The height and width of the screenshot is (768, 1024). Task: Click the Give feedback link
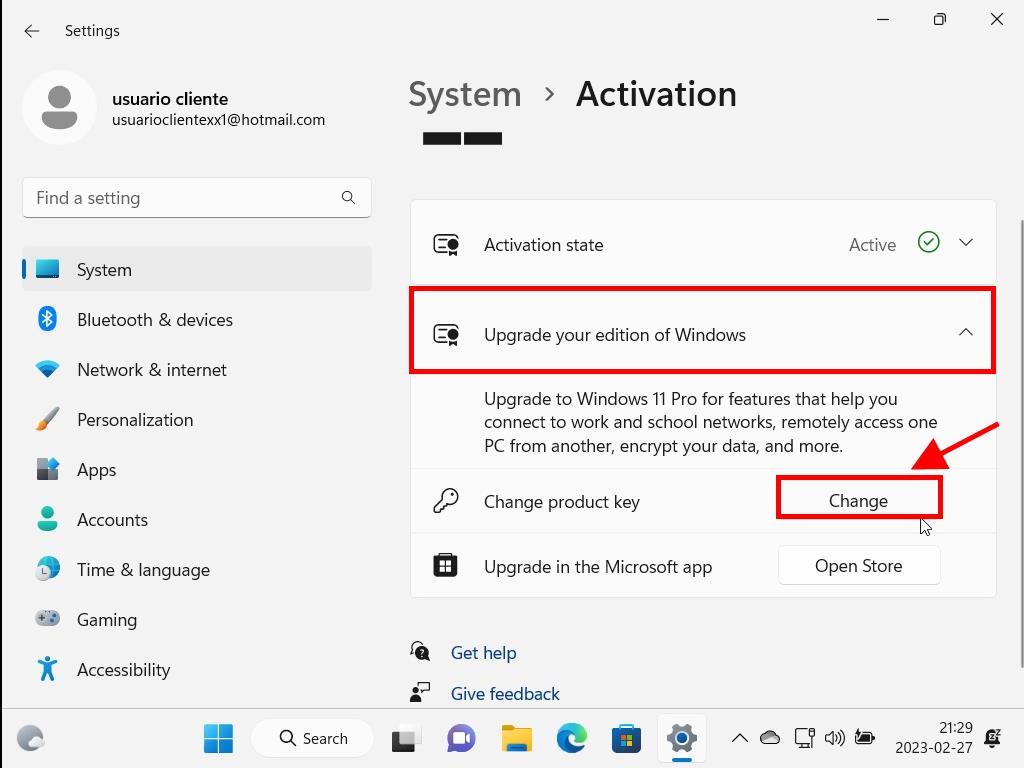[505, 694]
